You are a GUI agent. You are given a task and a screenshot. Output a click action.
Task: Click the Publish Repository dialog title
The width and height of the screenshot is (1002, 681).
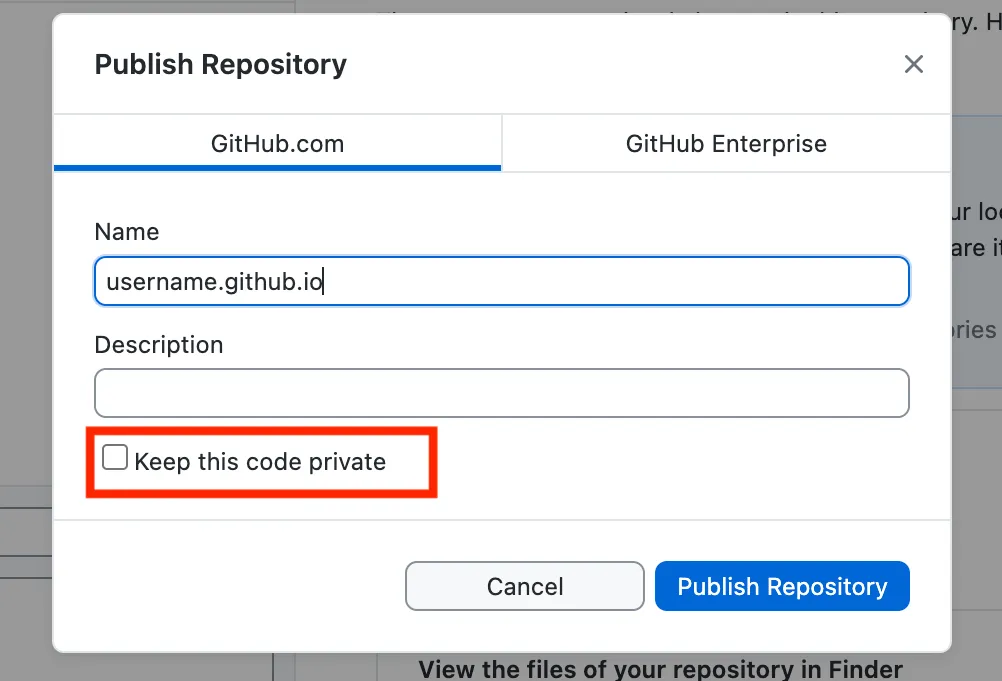(220, 63)
